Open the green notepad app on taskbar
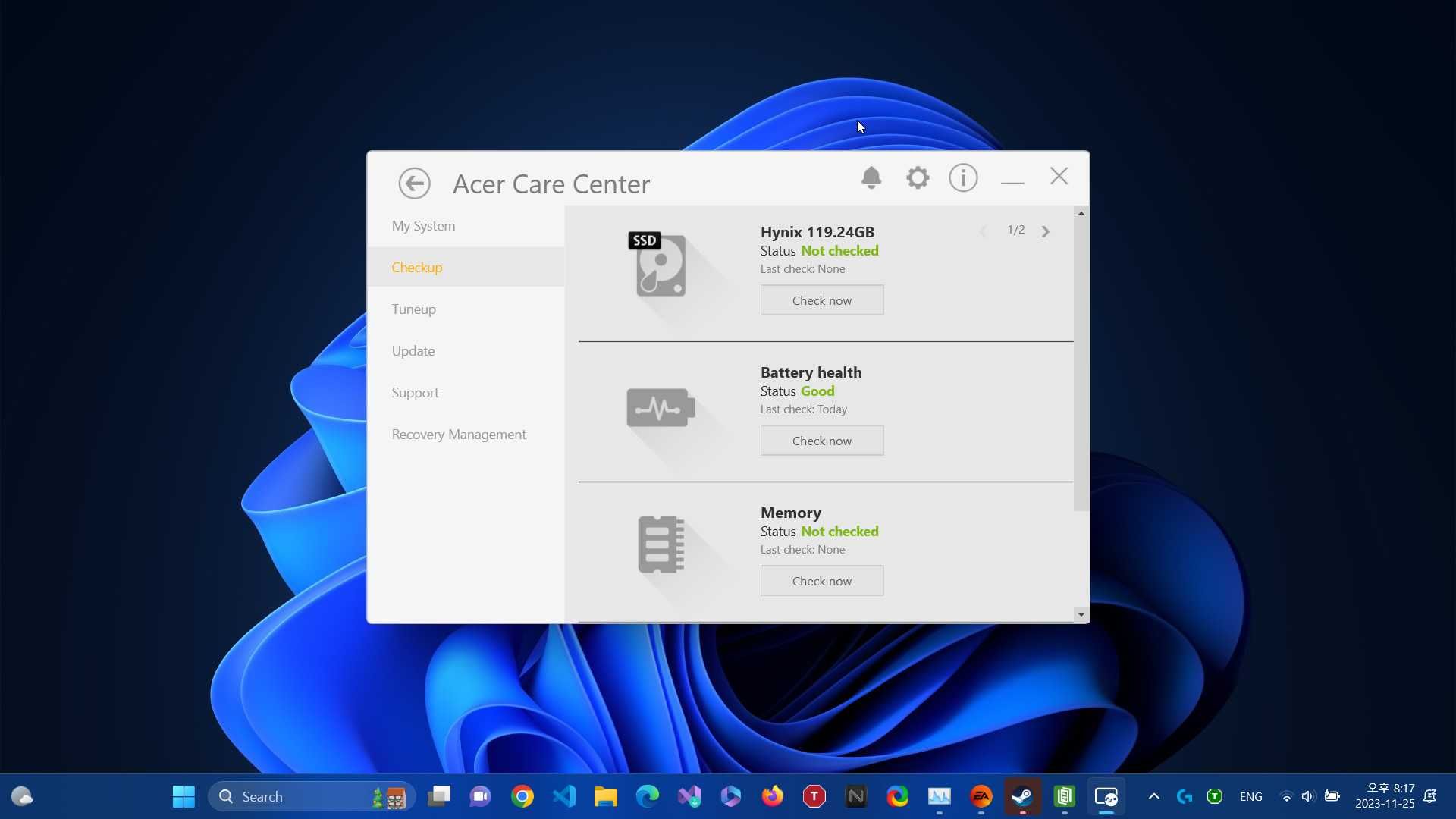The height and width of the screenshot is (819, 1456). (x=1065, y=796)
